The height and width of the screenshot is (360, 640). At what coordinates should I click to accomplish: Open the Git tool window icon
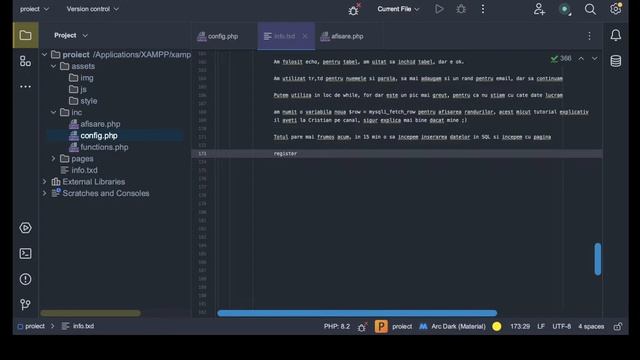tap(25, 304)
